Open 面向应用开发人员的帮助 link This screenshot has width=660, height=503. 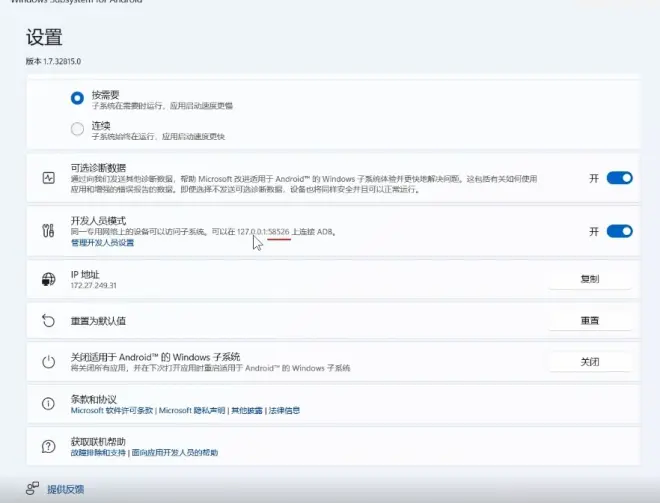[175, 453]
